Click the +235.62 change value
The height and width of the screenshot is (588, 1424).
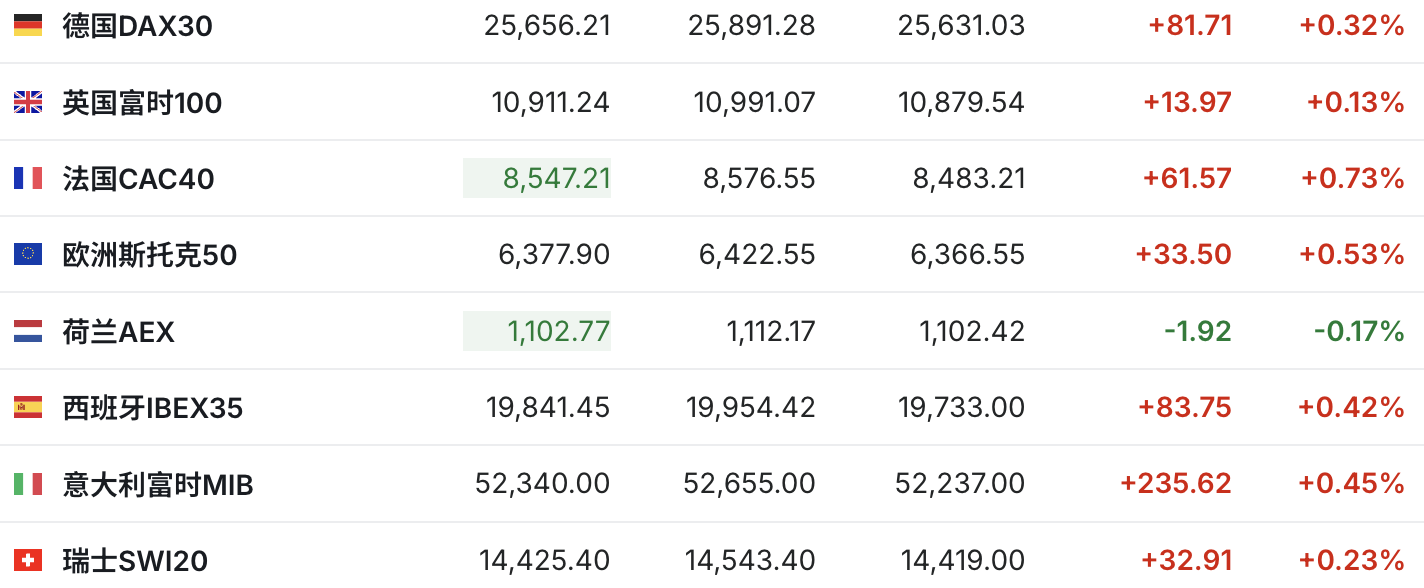point(1176,484)
